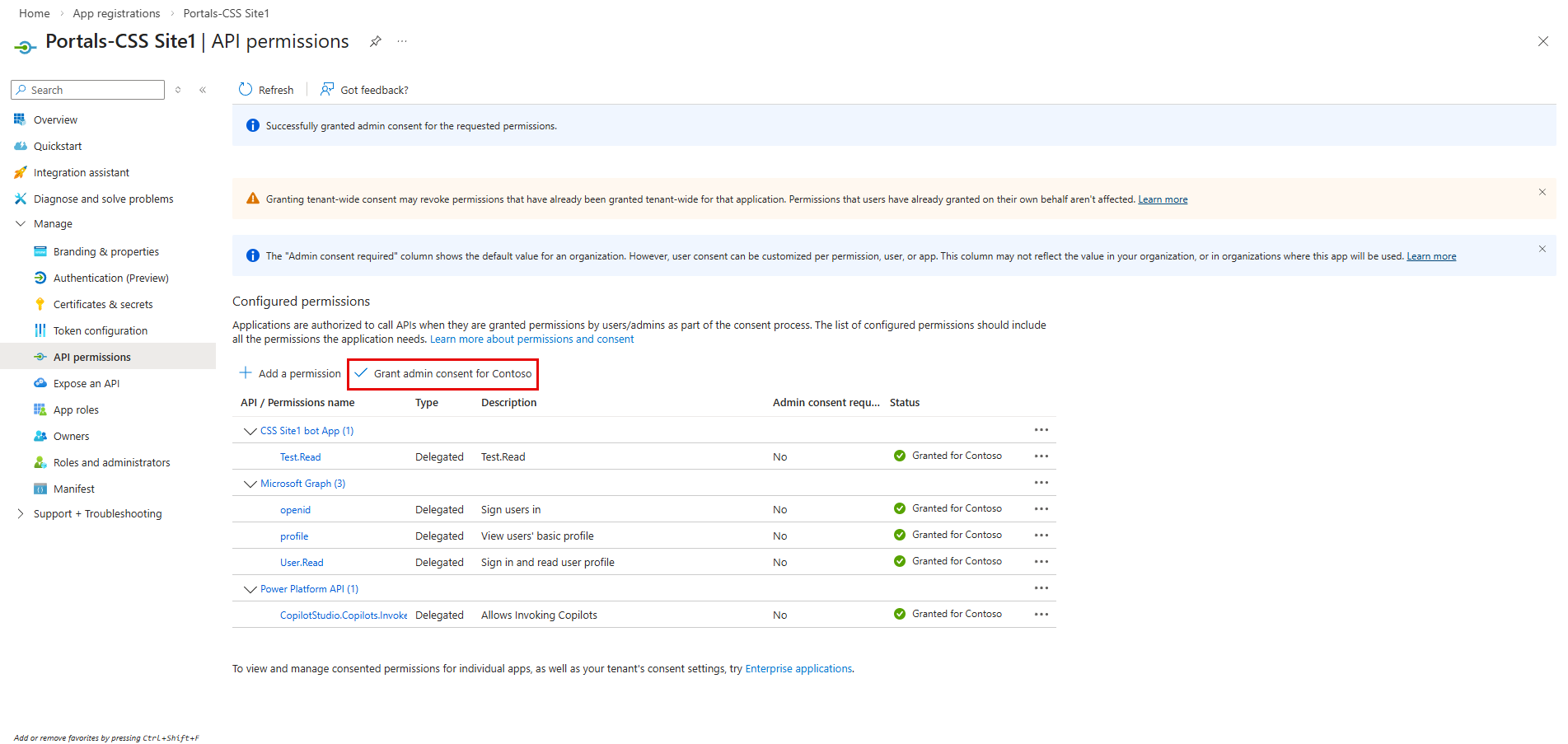Click the Admin consent required column header
1568x744 pixels.
click(826, 403)
